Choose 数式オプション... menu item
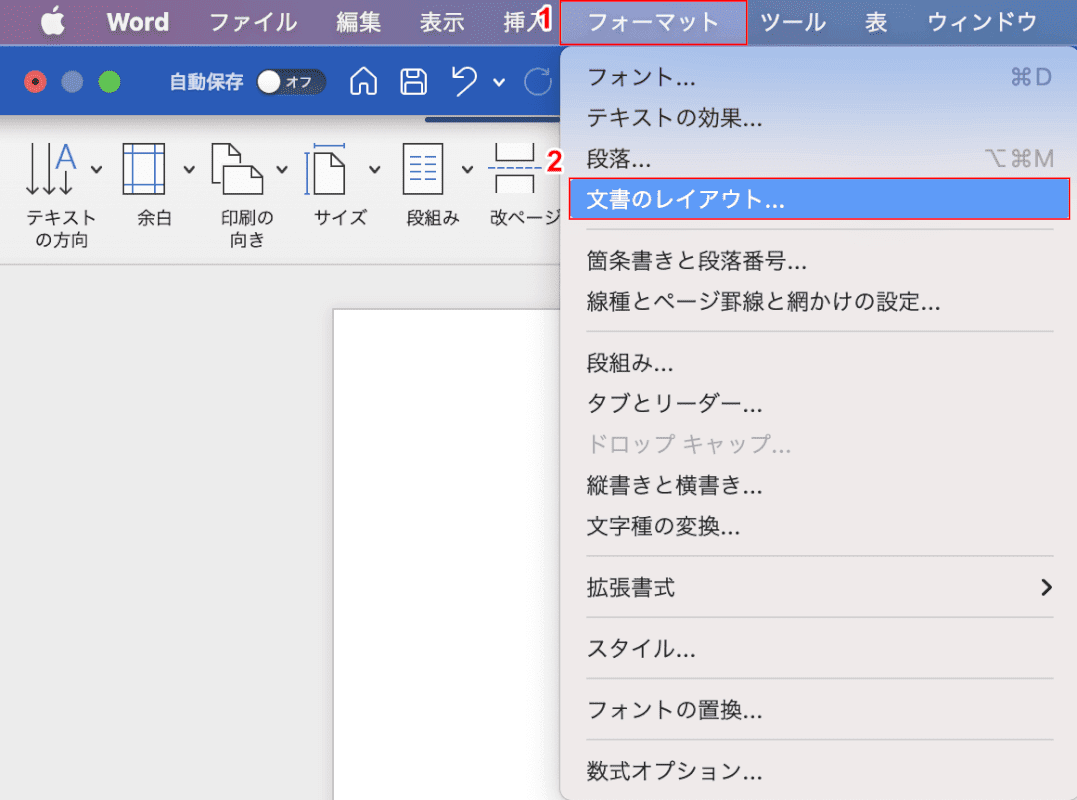This screenshot has width=1077, height=800. [x=819, y=771]
